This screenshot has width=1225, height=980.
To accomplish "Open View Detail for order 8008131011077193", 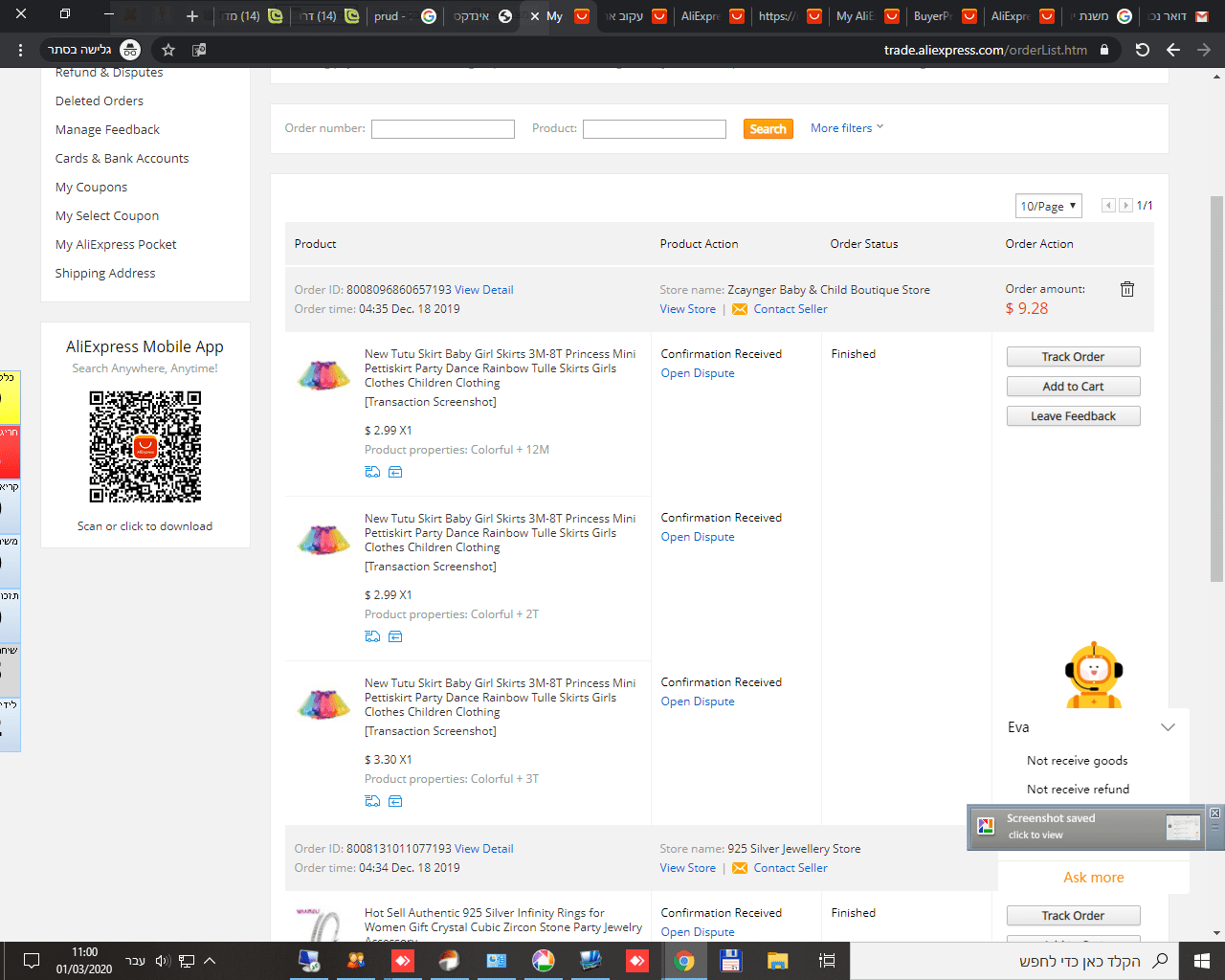I will (483, 849).
